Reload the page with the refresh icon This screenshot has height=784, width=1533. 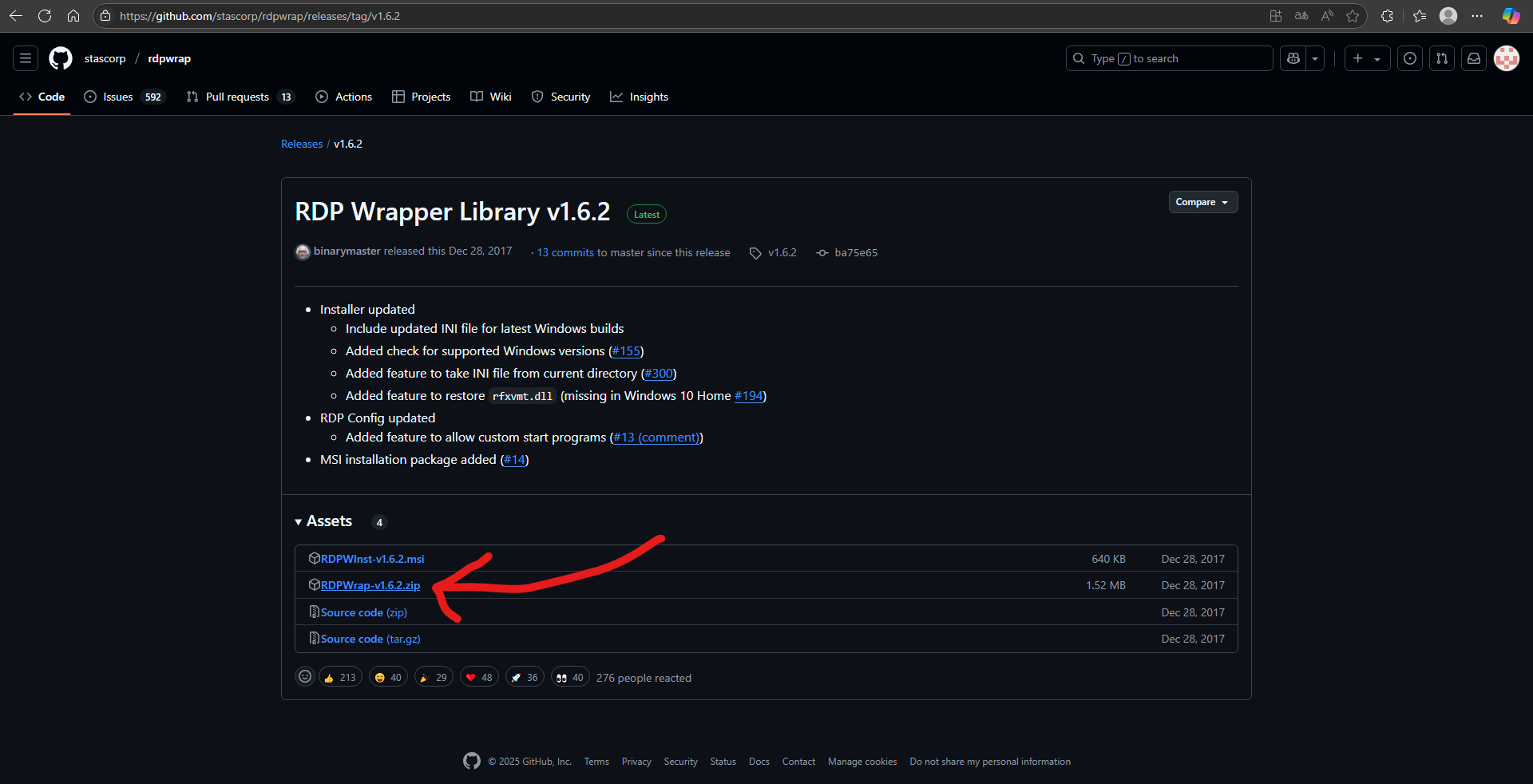45,16
